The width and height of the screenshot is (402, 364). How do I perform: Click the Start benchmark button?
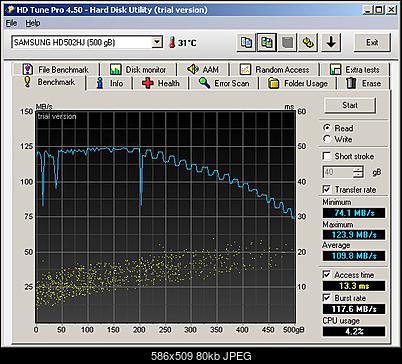pos(350,105)
